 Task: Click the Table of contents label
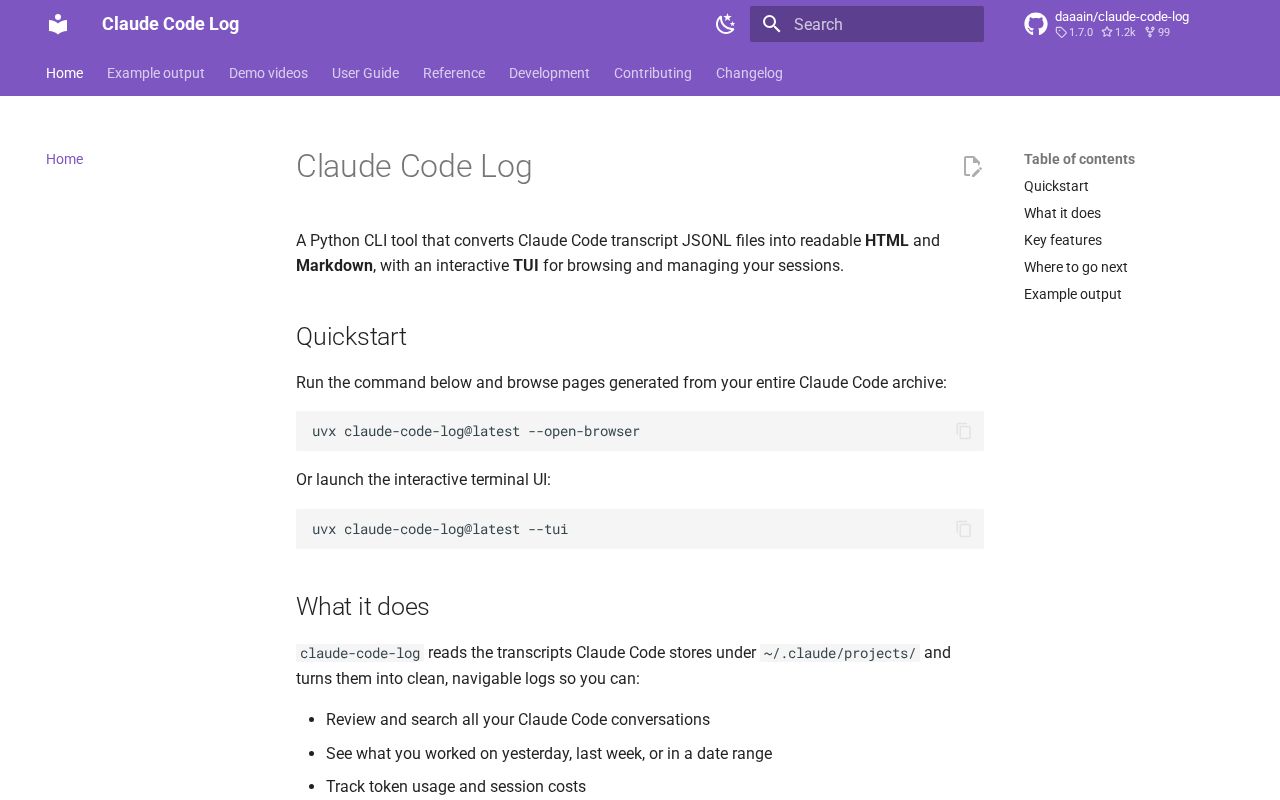pos(1079,159)
